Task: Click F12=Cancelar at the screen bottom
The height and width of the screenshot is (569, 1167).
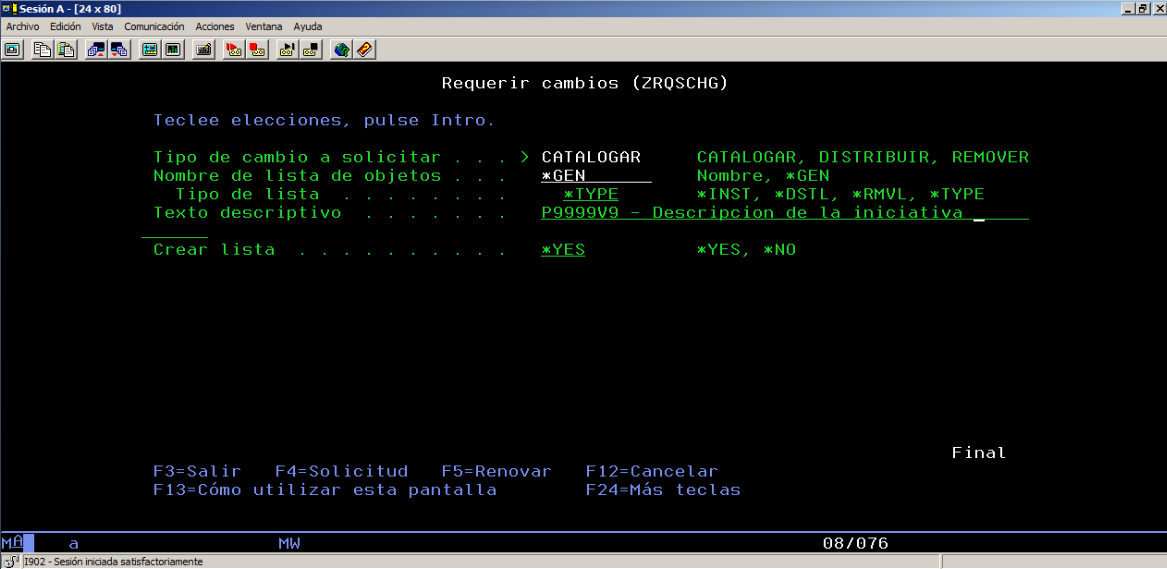Action: click(651, 471)
